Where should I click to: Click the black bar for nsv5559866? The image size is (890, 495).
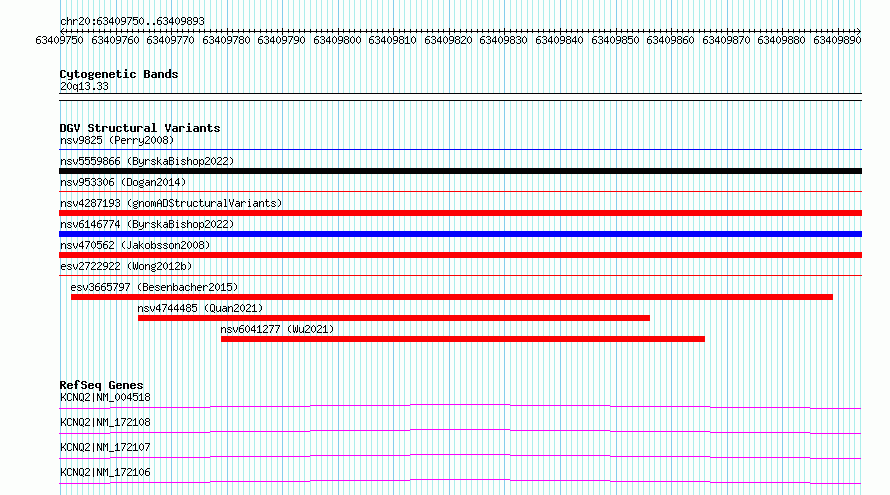pyautogui.click(x=460, y=171)
